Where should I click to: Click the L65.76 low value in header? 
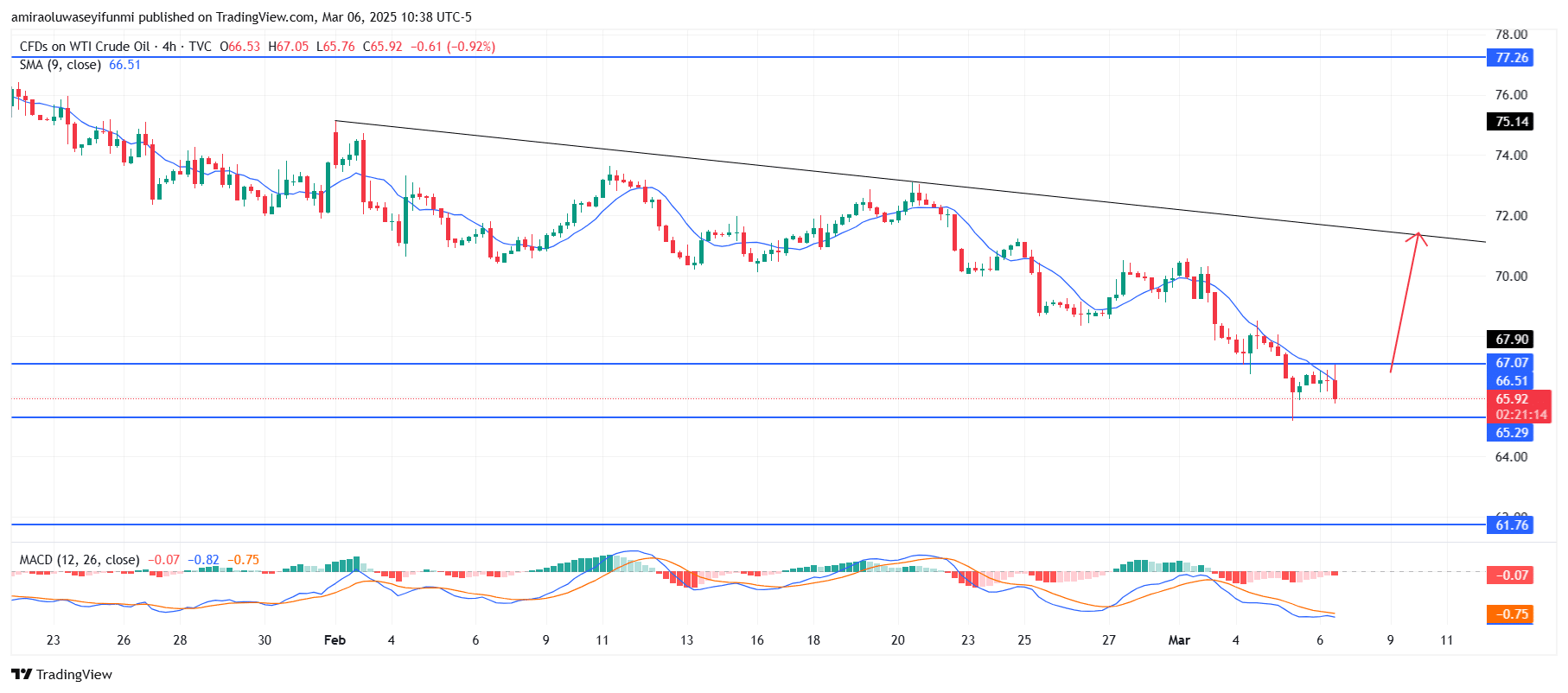point(335,47)
